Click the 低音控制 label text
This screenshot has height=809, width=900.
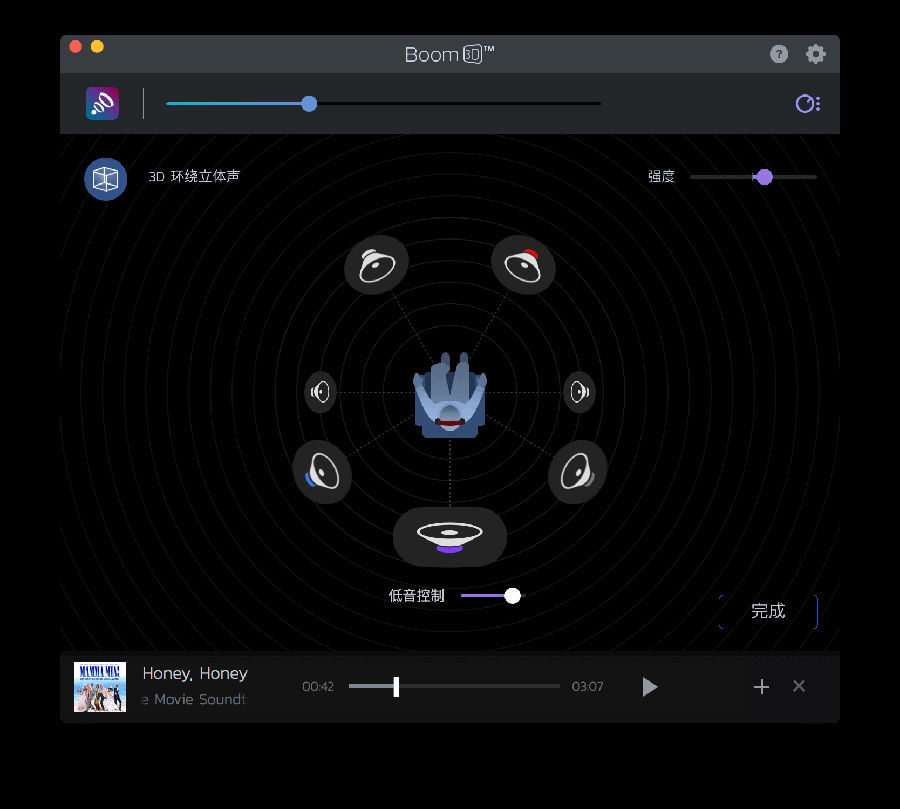[x=417, y=596]
